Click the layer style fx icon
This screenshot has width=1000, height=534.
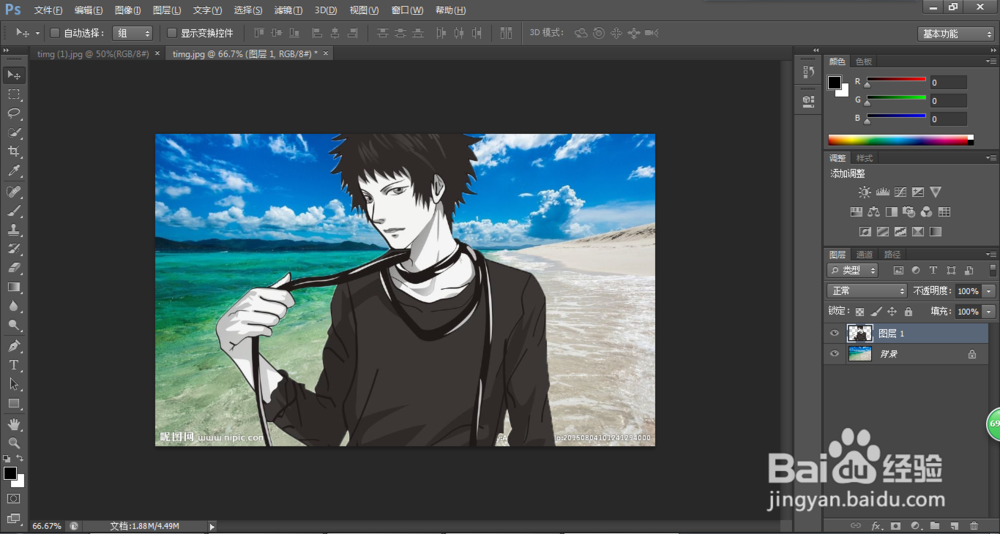point(876,526)
